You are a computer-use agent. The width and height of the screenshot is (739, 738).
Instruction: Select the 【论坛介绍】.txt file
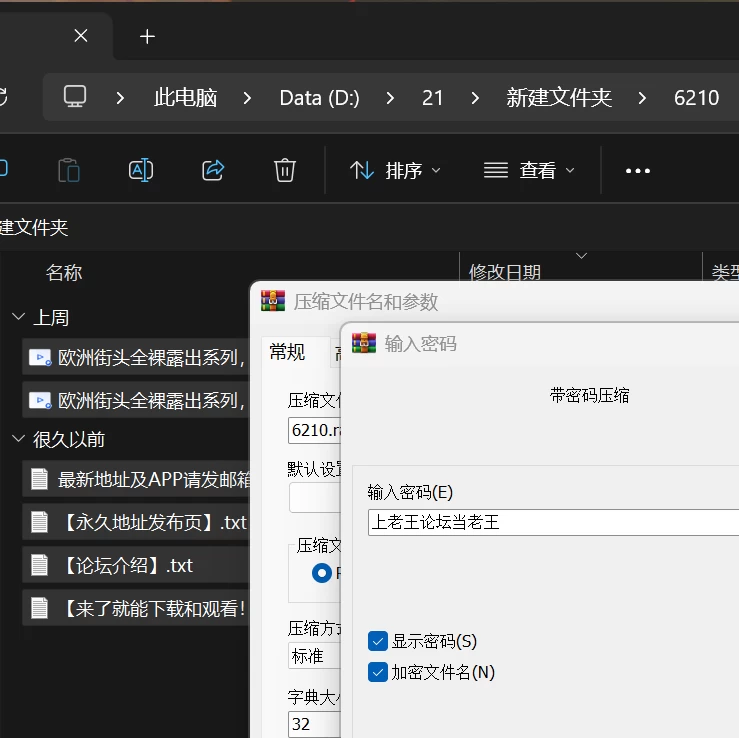(136, 565)
